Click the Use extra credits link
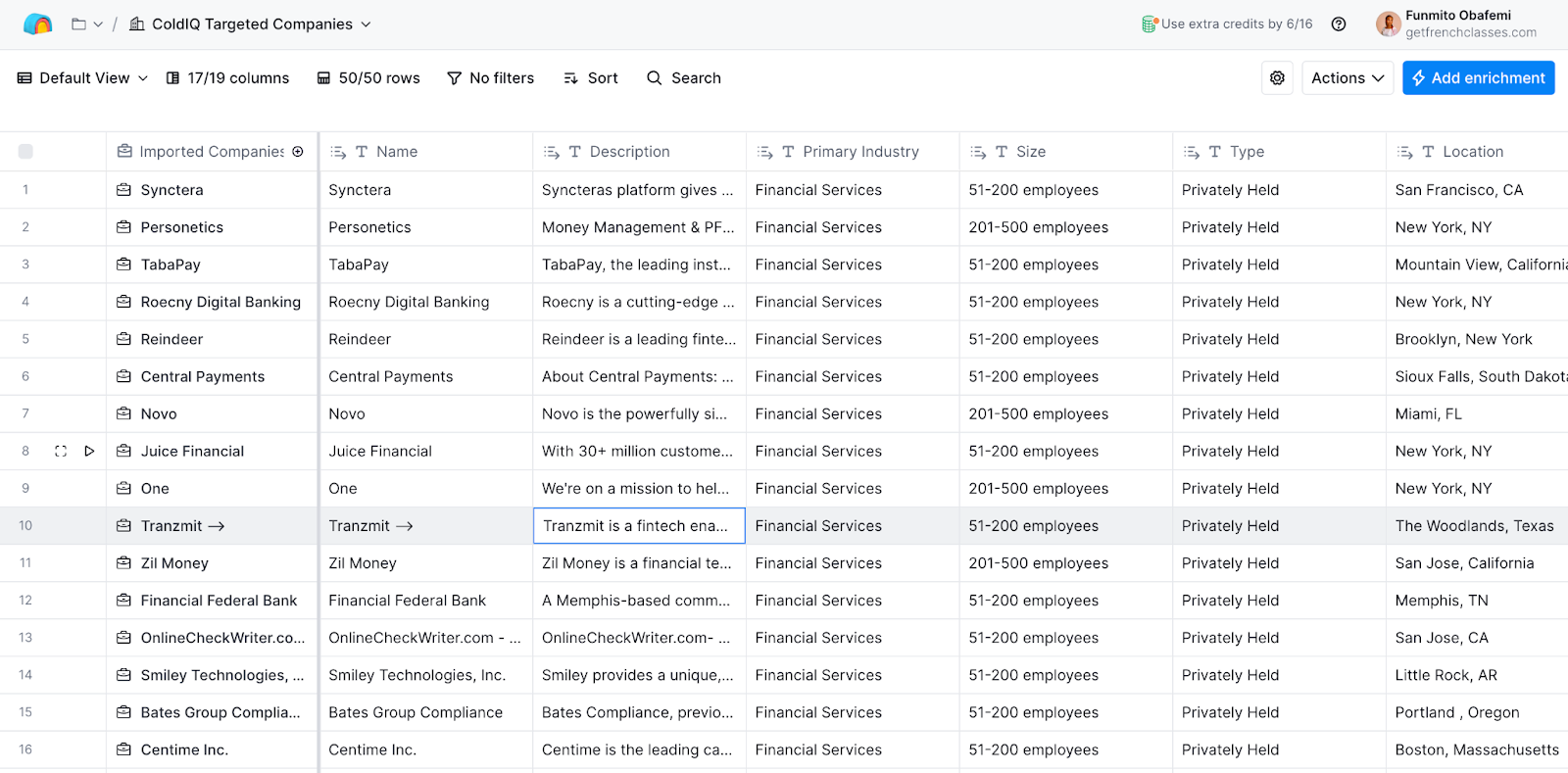Image resolution: width=1568 pixels, height=773 pixels. tap(1236, 24)
